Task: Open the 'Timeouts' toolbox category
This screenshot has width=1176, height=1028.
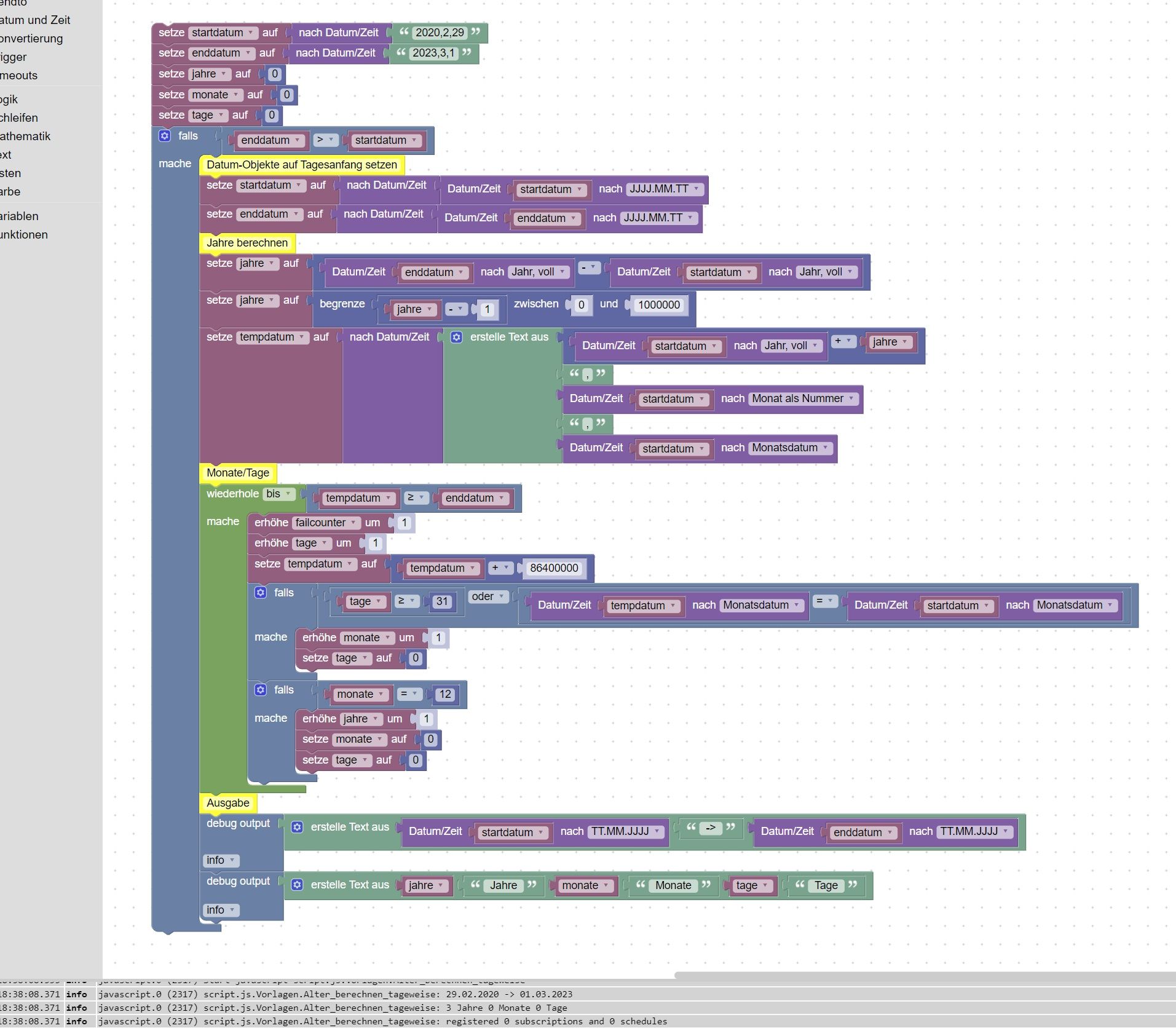Action: tap(19, 75)
